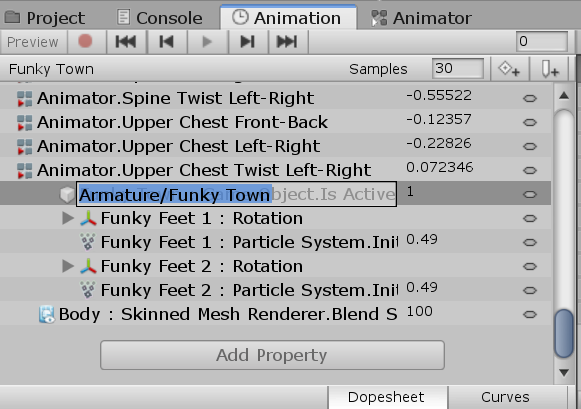Screen dimensions: 581x409
Task: Click the Add Event marker icon
Action: [550, 69]
